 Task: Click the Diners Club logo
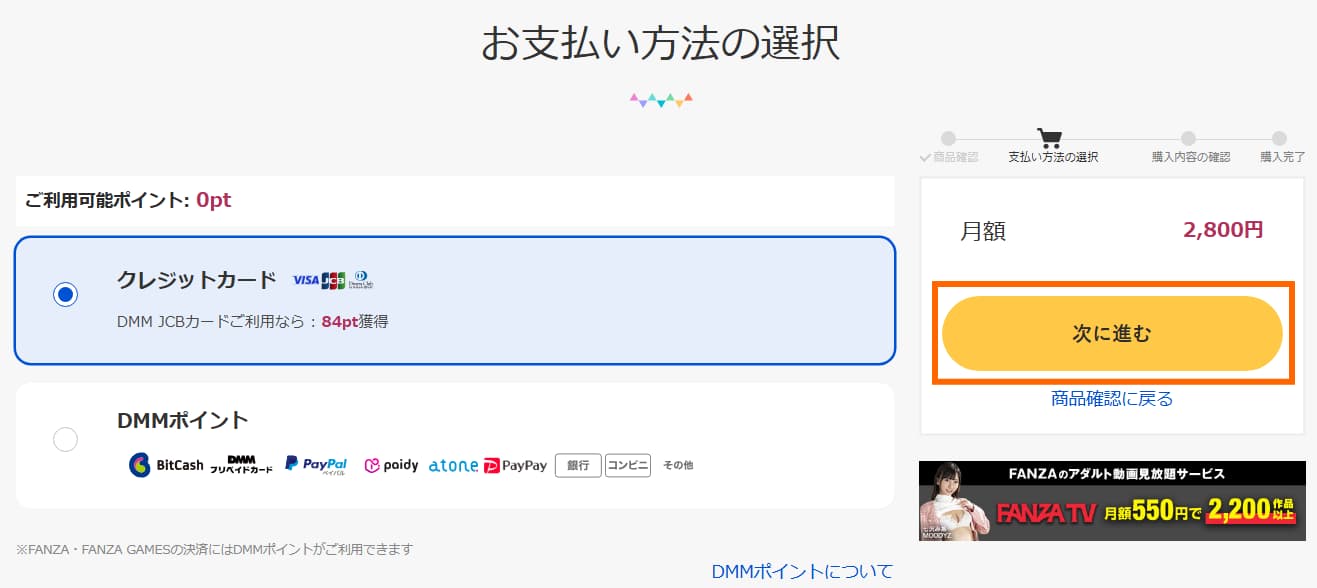pos(361,278)
